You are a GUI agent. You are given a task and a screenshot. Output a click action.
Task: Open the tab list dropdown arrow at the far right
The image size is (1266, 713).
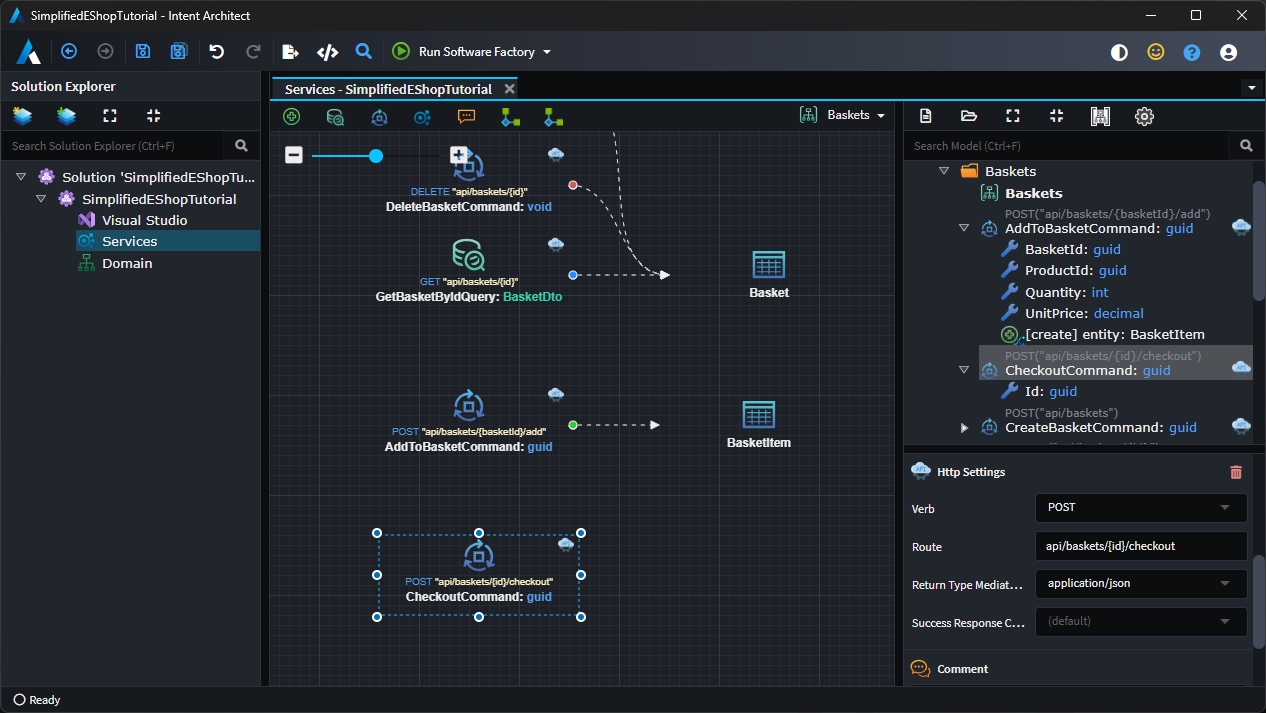click(1252, 88)
